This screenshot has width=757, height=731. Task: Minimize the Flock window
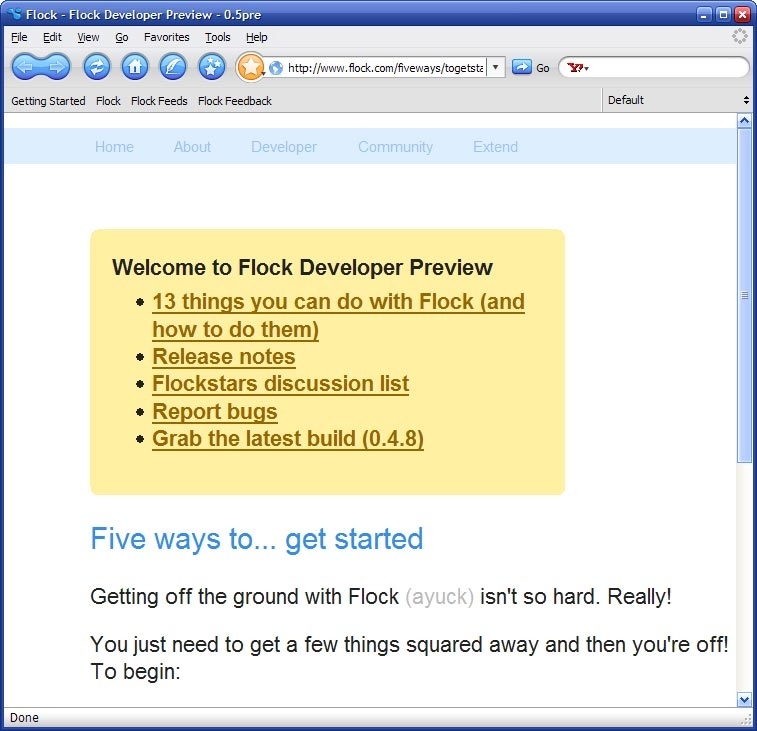[703, 14]
